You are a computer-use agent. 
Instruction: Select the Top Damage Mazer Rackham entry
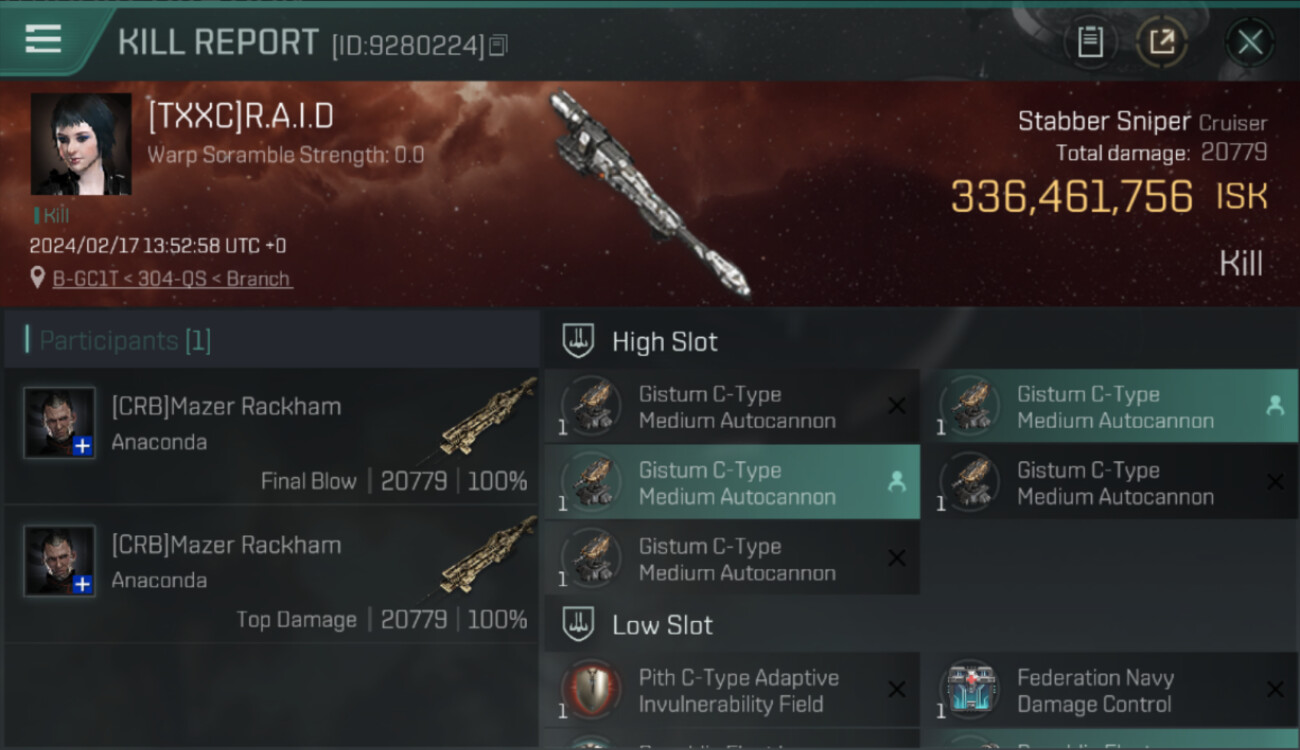pyautogui.click(x=271, y=574)
